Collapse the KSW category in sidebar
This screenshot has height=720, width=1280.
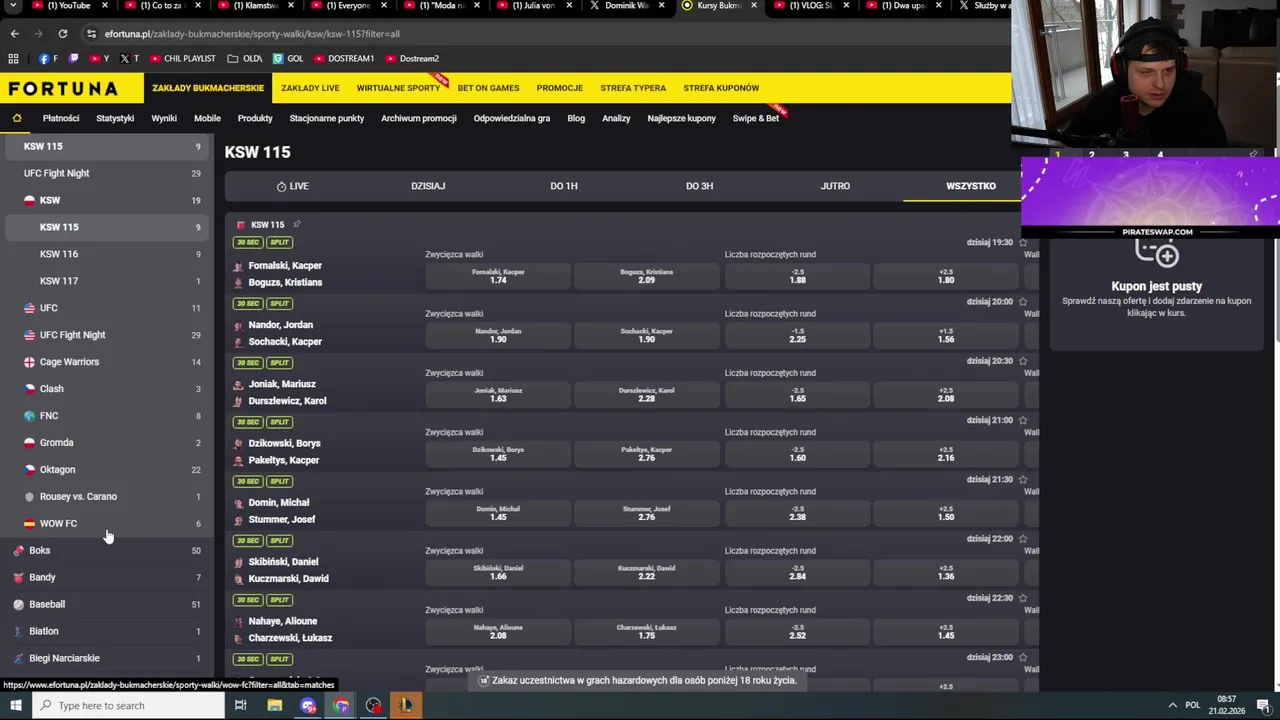point(106,200)
